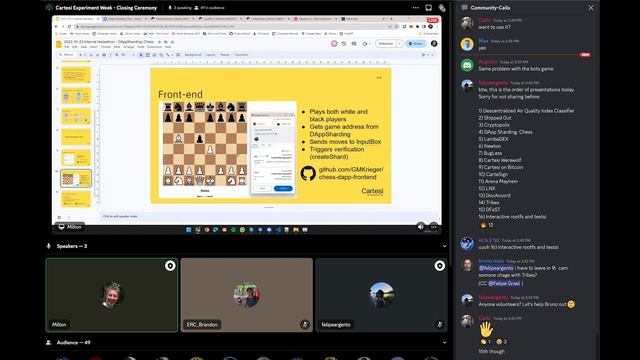Click the Theme toolbar button

224,55
